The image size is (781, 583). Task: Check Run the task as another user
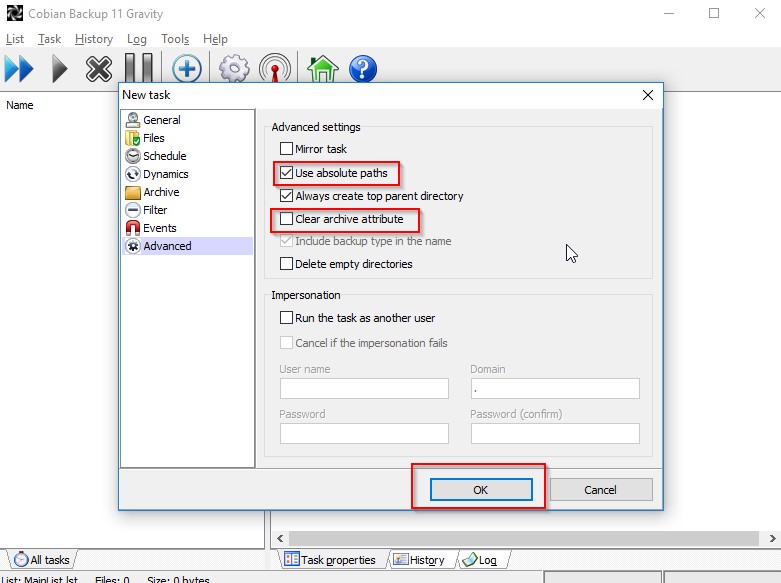[287, 318]
